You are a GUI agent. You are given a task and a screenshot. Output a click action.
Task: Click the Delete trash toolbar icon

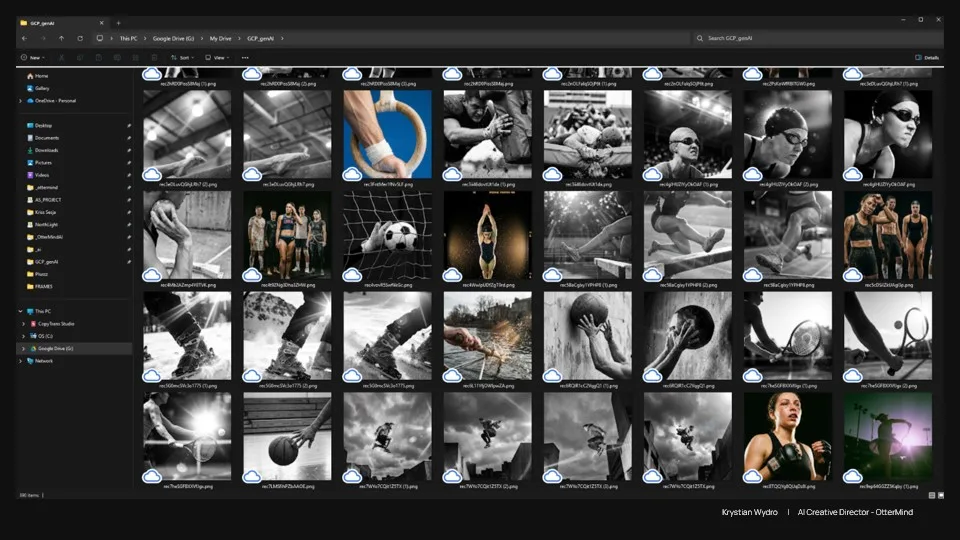click(x=154, y=58)
